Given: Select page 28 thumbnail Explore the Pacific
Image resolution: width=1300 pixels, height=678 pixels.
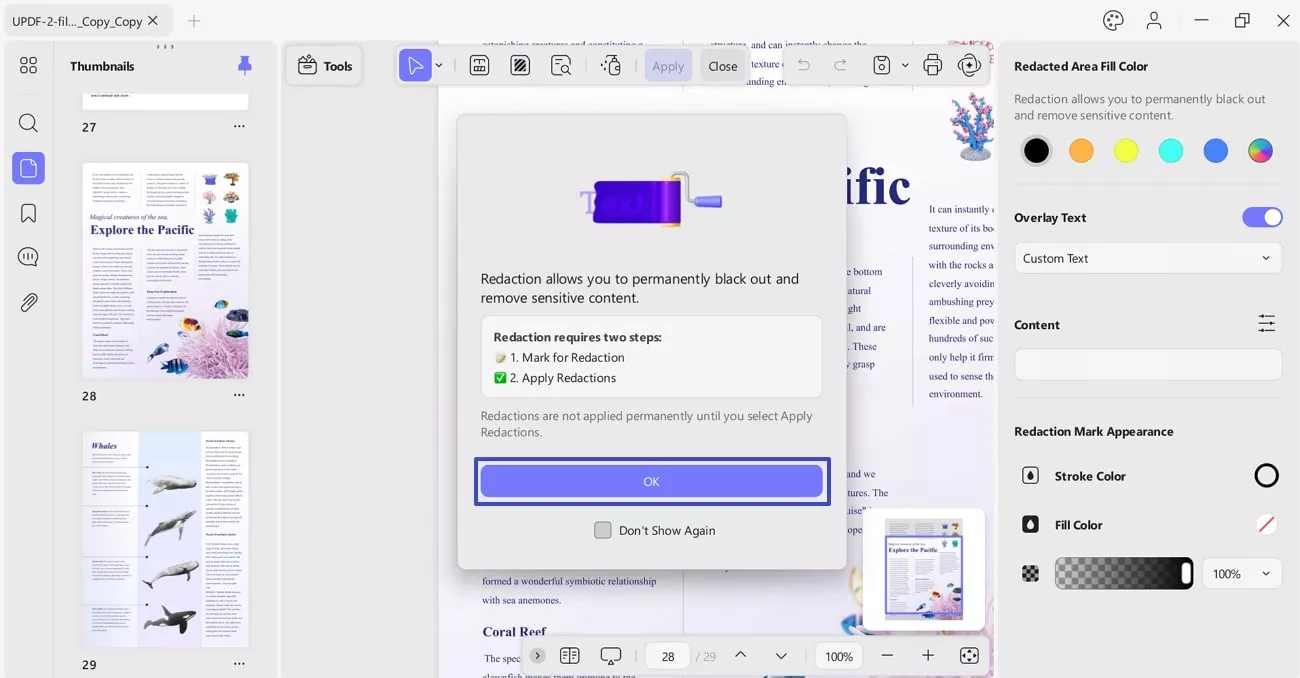Looking at the screenshot, I should pos(165,270).
